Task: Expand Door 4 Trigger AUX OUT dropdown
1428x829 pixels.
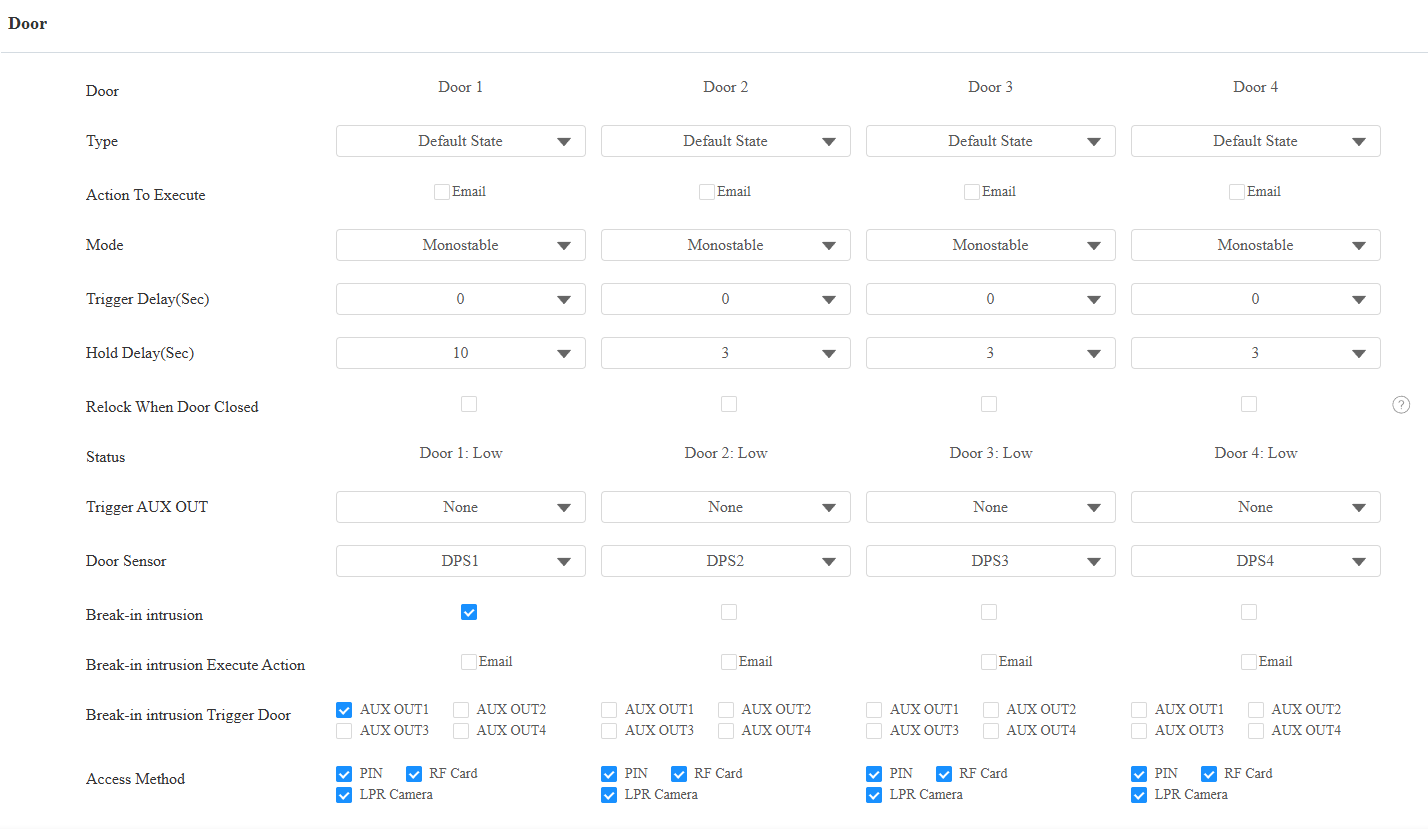Action: (1256, 507)
